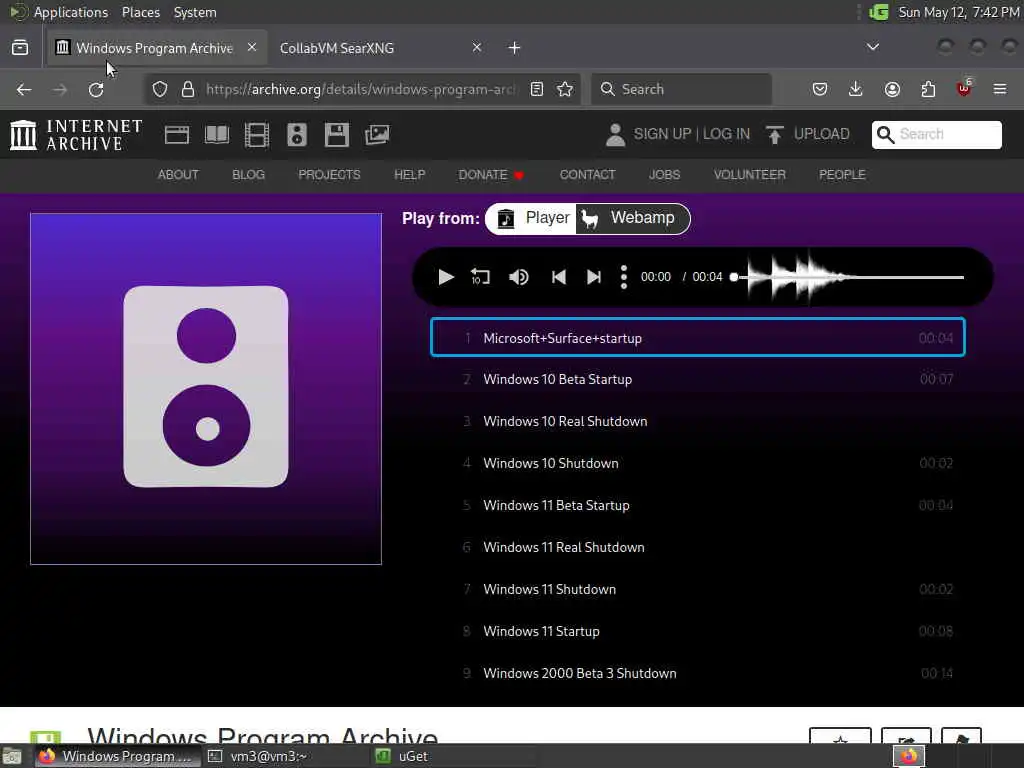This screenshot has width=1024, height=768.
Task: Open the tracking protection shield icon
Action: 160,89
